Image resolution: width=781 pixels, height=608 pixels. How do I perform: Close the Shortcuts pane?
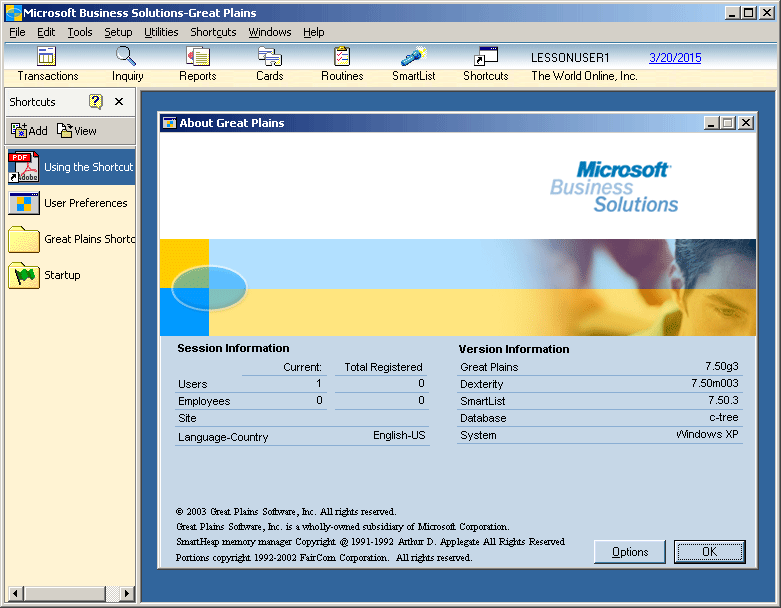click(x=119, y=102)
